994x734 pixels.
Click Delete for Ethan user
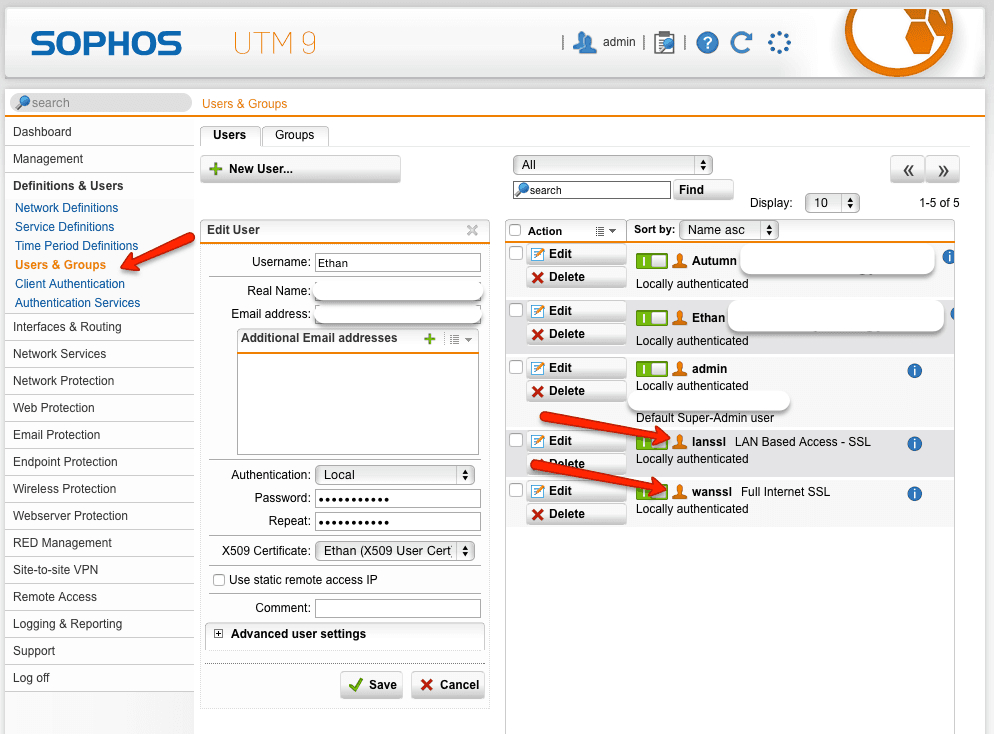[x=576, y=334]
